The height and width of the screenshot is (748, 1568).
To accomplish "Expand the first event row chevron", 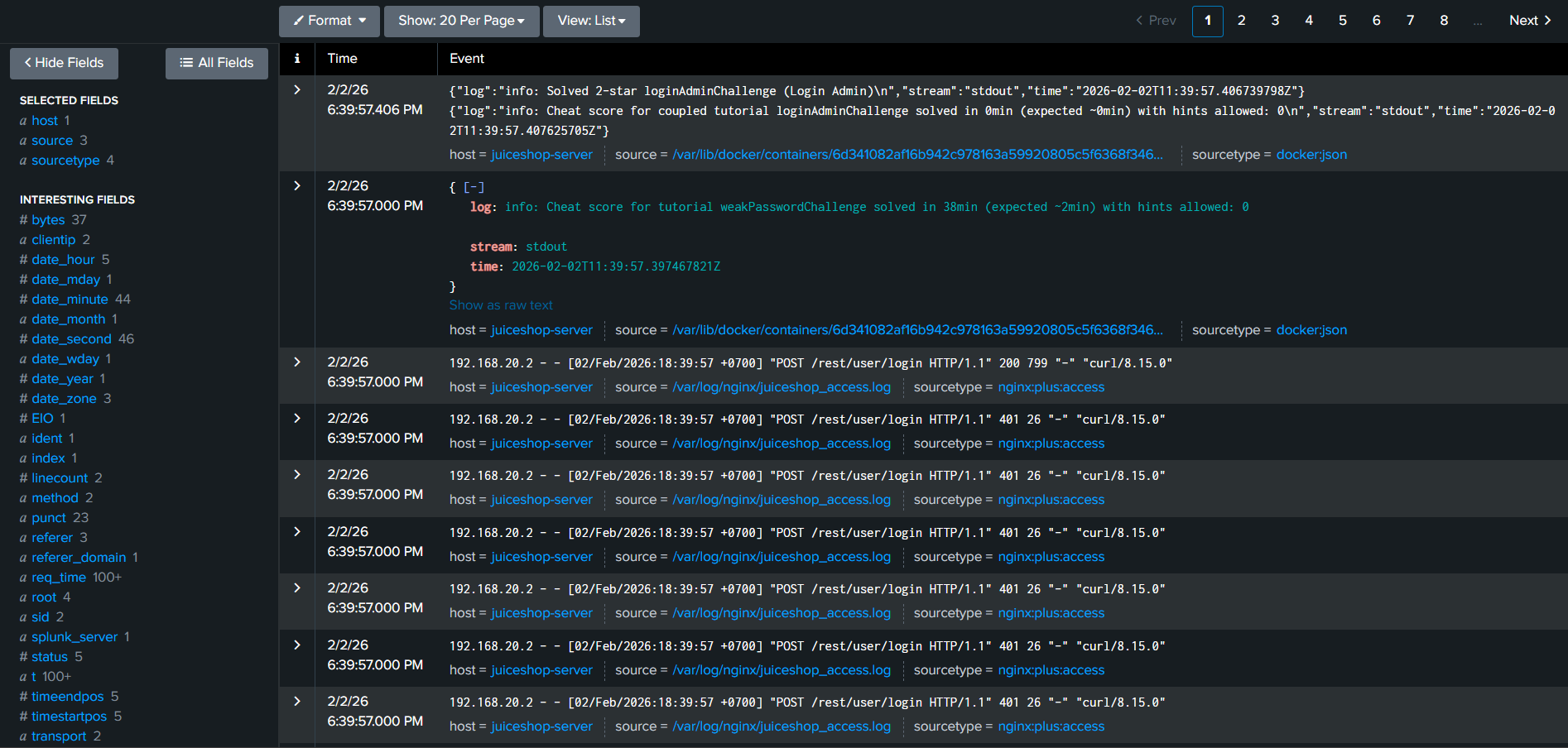I will click(297, 90).
